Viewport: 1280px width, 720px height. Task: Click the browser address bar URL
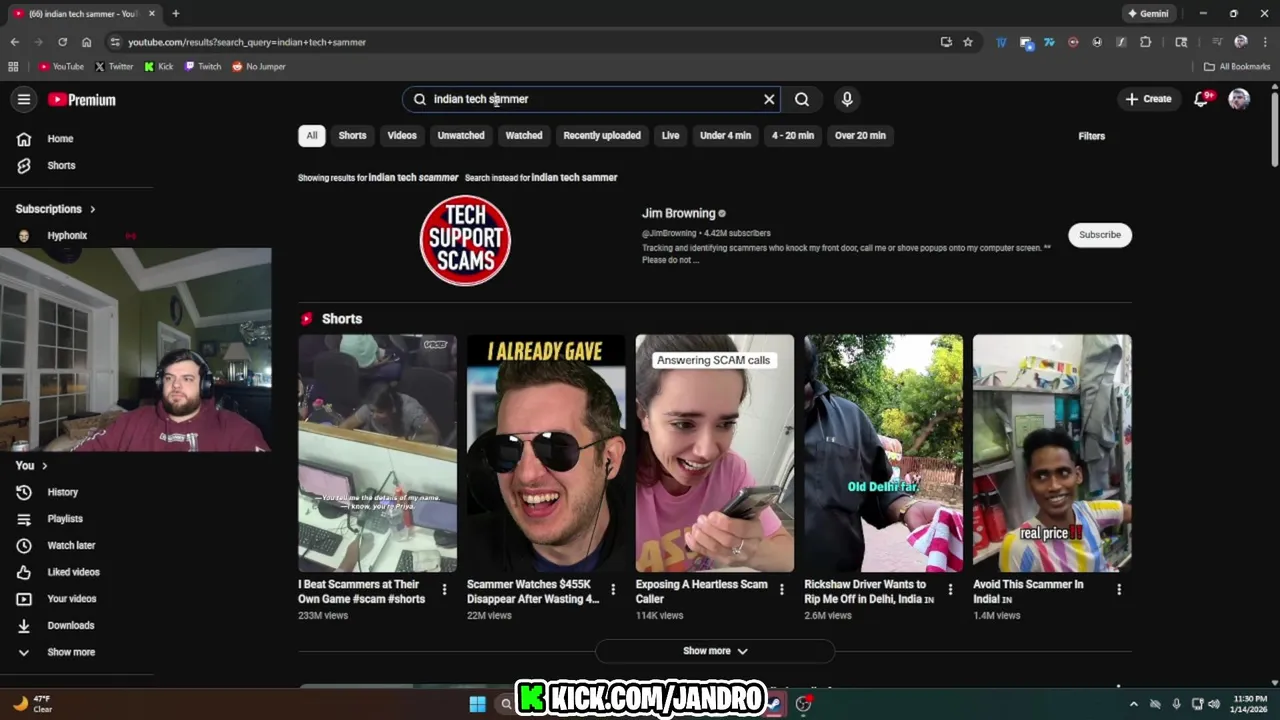247,42
